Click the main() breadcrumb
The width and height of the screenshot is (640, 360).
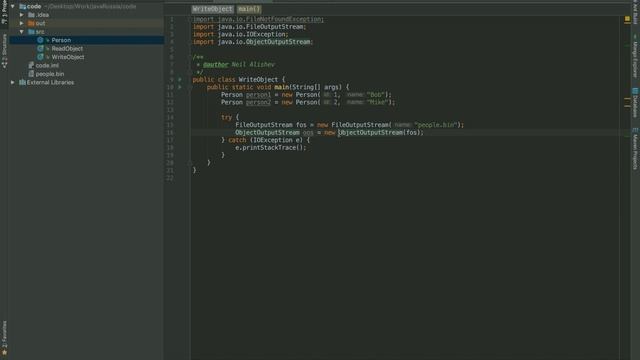click(x=249, y=9)
